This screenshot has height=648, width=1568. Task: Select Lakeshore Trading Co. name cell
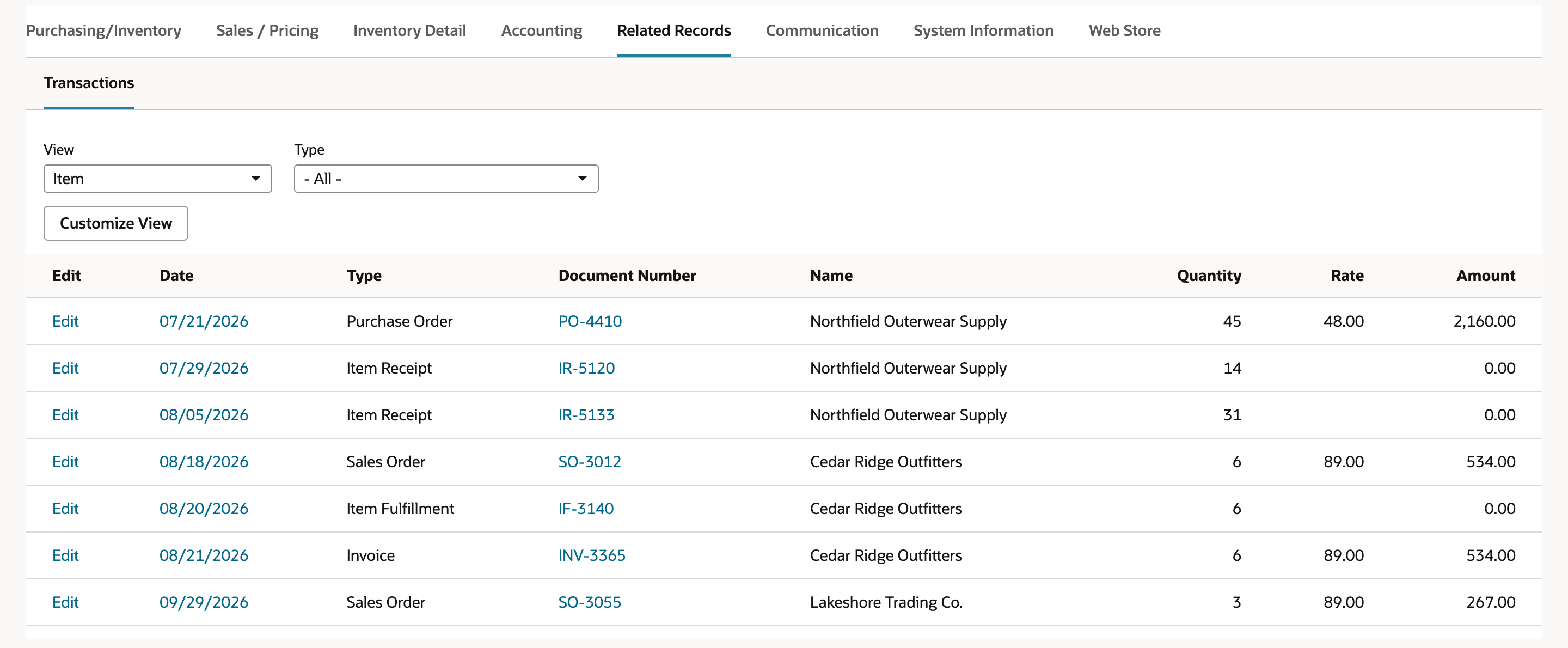(x=886, y=602)
